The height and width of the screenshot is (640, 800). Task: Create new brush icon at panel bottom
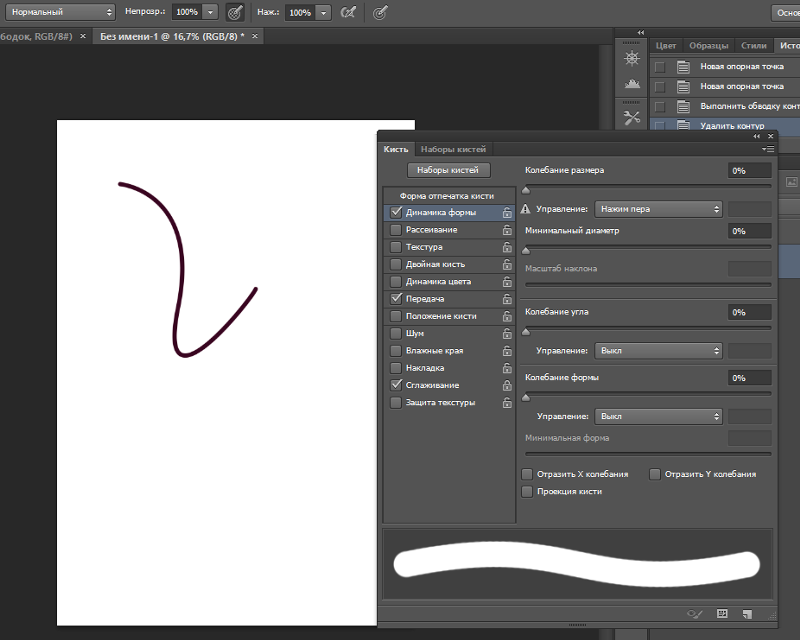(x=746, y=613)
